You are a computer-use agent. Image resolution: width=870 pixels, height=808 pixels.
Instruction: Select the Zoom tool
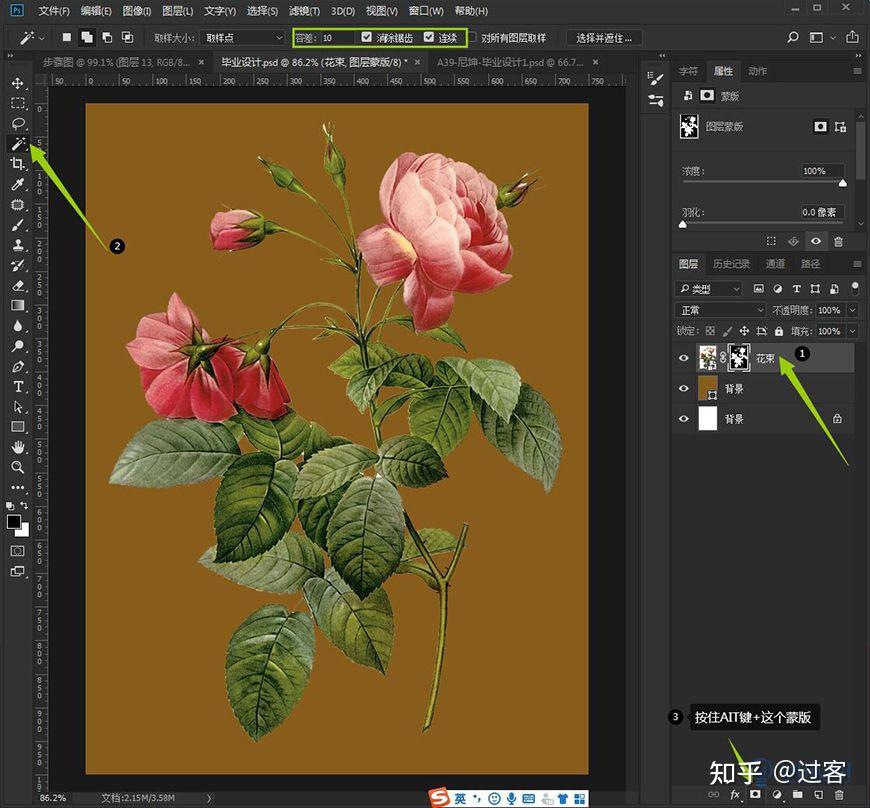17,467
